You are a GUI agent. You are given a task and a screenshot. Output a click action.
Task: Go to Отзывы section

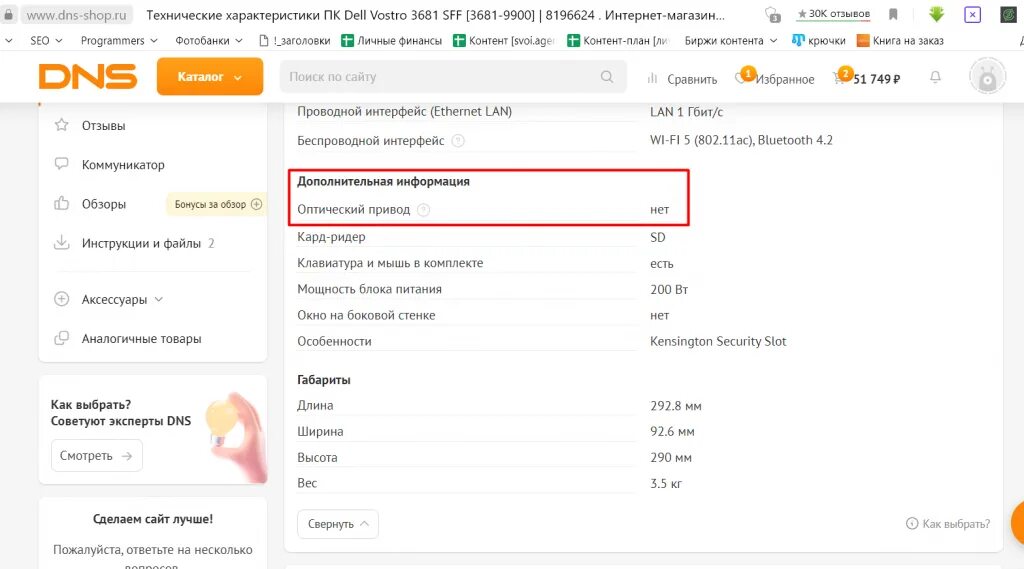coord(103,125)
